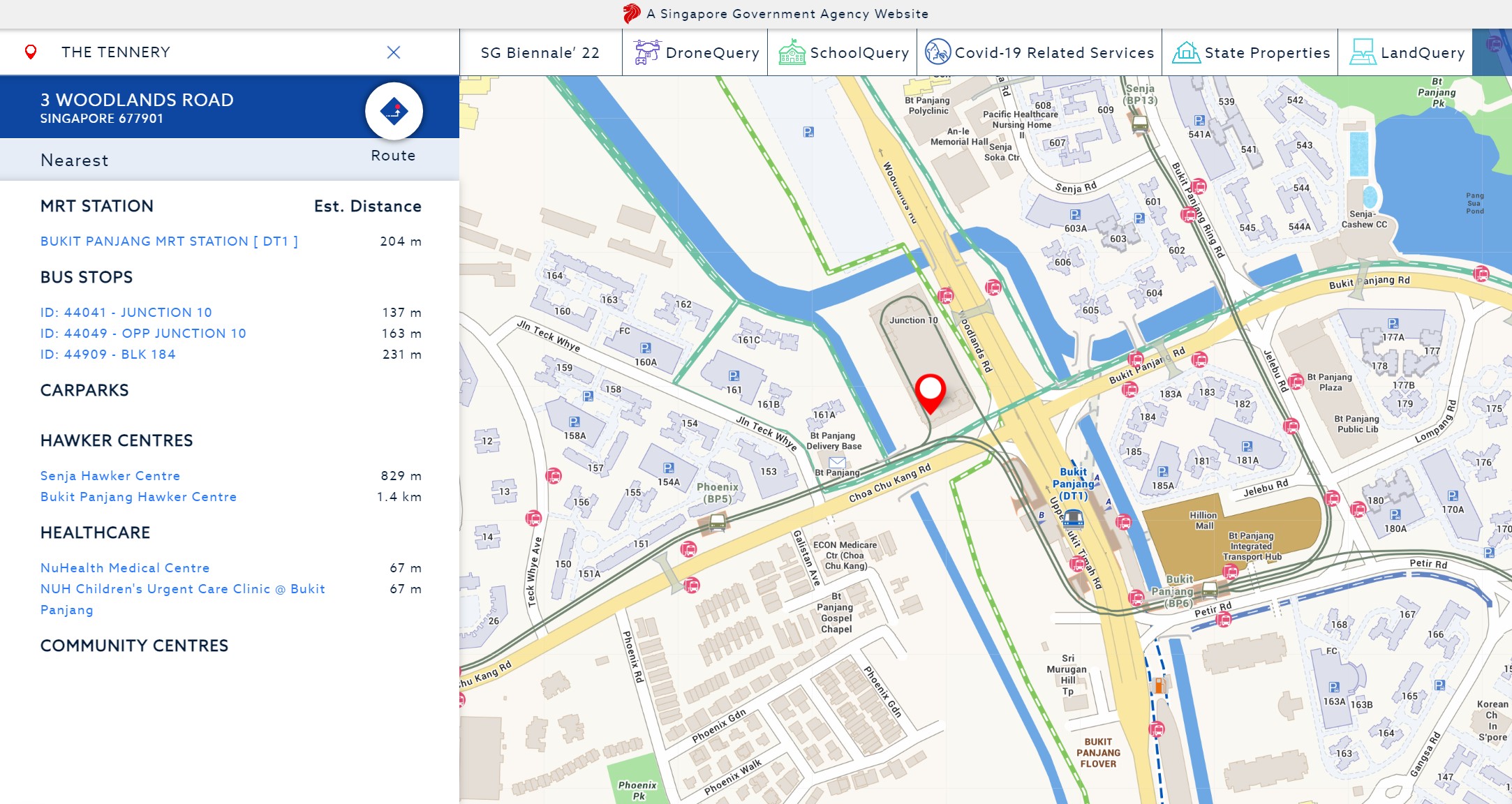Image resolution: width=1512 pixels, height=804 pixels.
Task: Click the parking icon at block 158A
Action: tap(574, 422)
